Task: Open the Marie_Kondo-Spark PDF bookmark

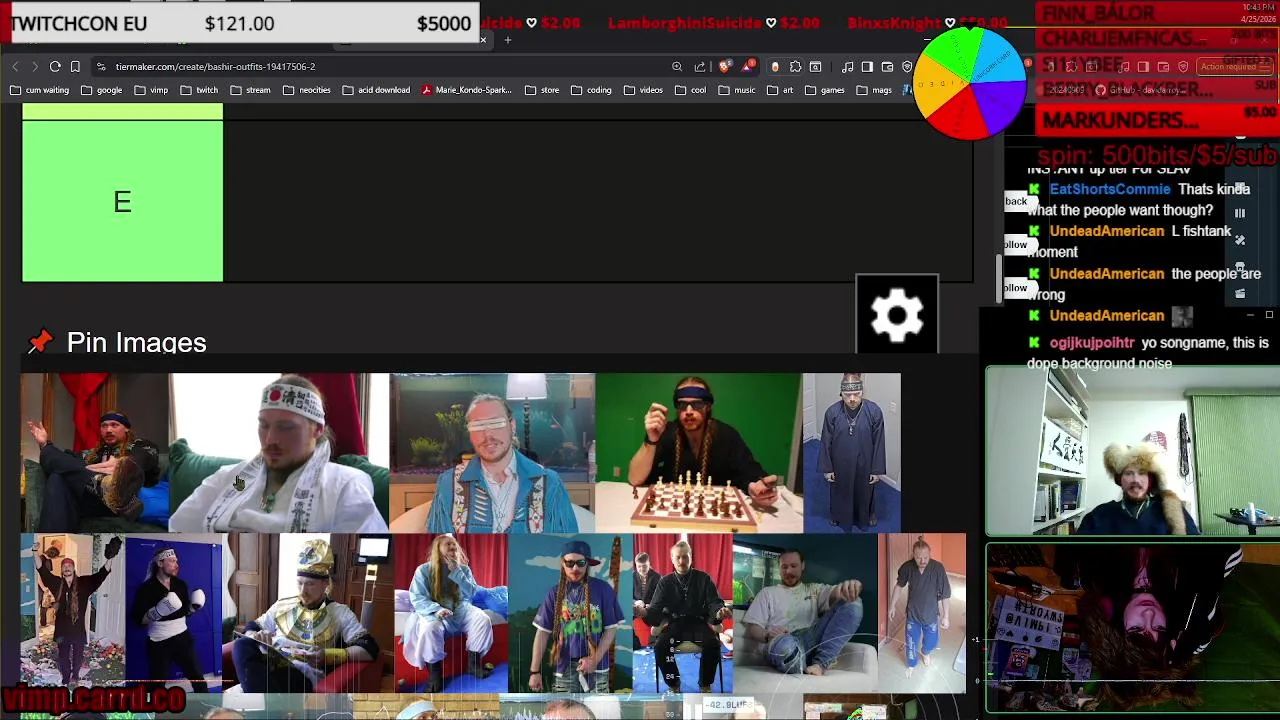Action: [466, 90]
